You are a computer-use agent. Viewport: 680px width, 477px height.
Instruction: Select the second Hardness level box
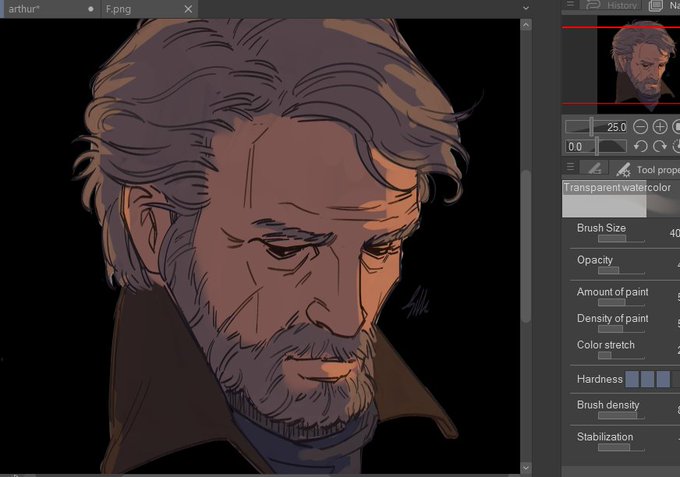(x=647, y=379)
